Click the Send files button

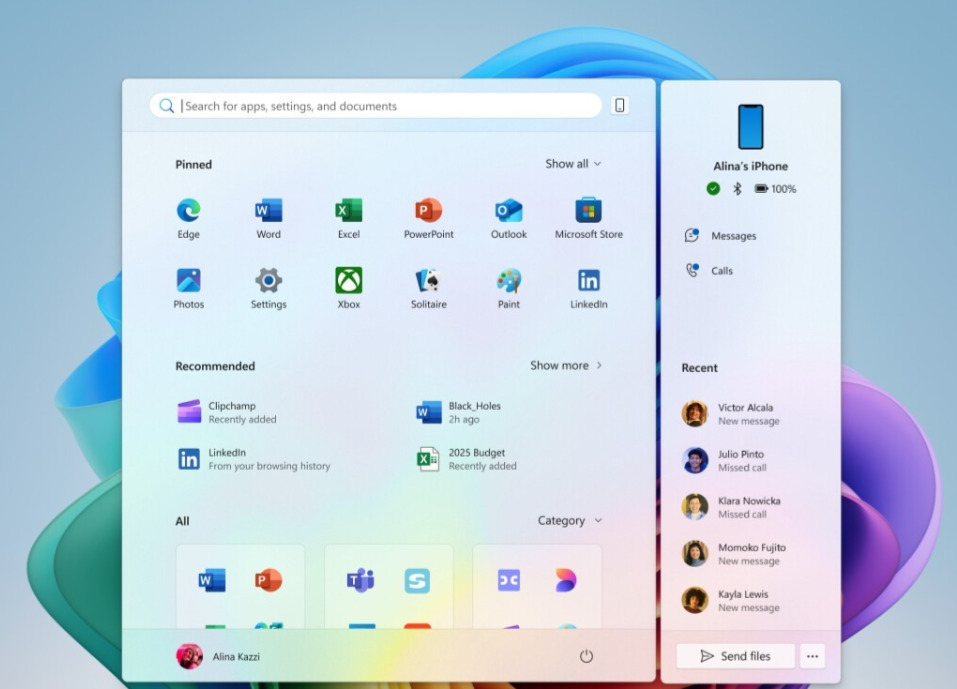(735, 656)
